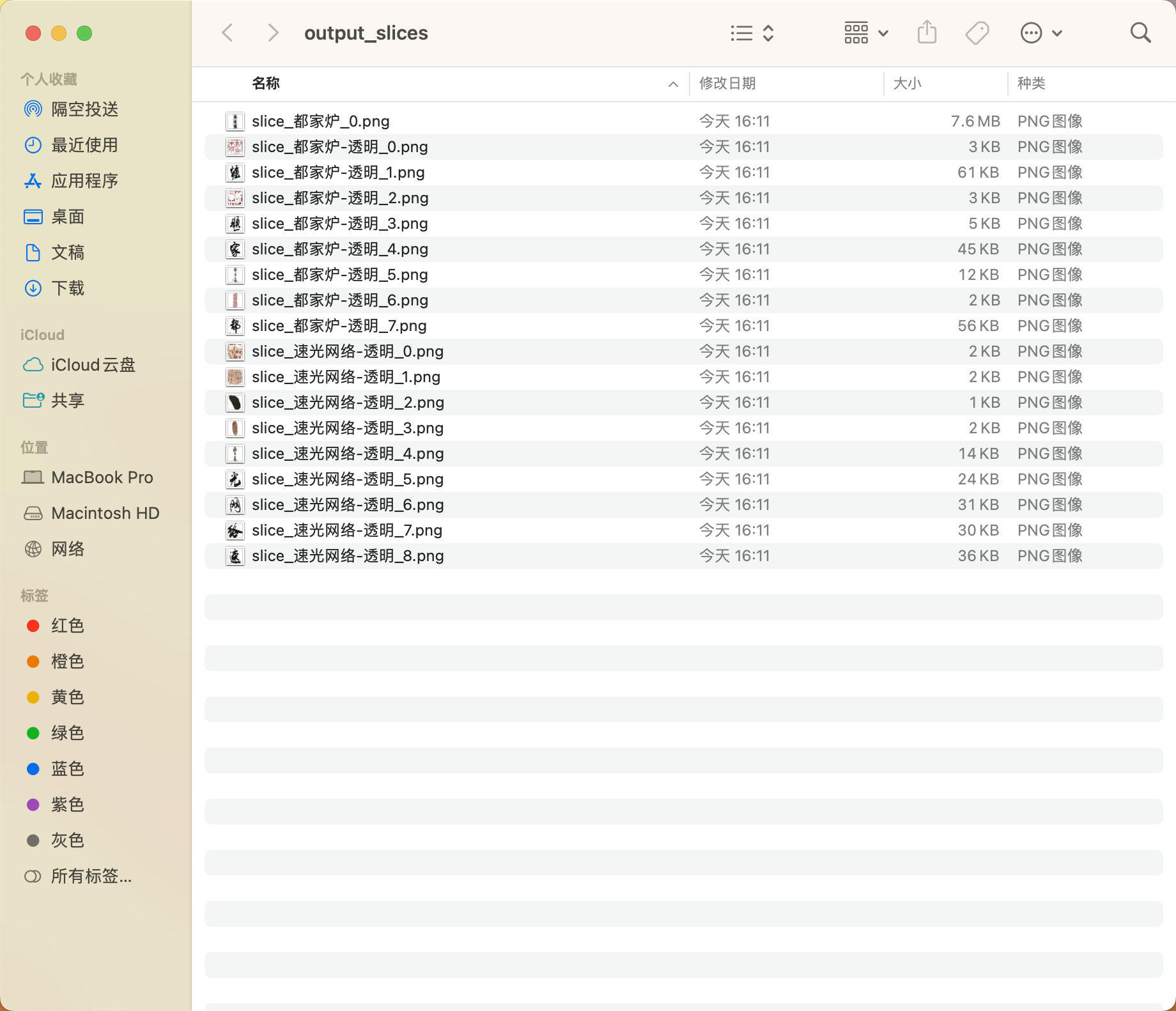Select file slice_速光网络-透明_6.png
Screen dimensions: 1176x1011
683,505
